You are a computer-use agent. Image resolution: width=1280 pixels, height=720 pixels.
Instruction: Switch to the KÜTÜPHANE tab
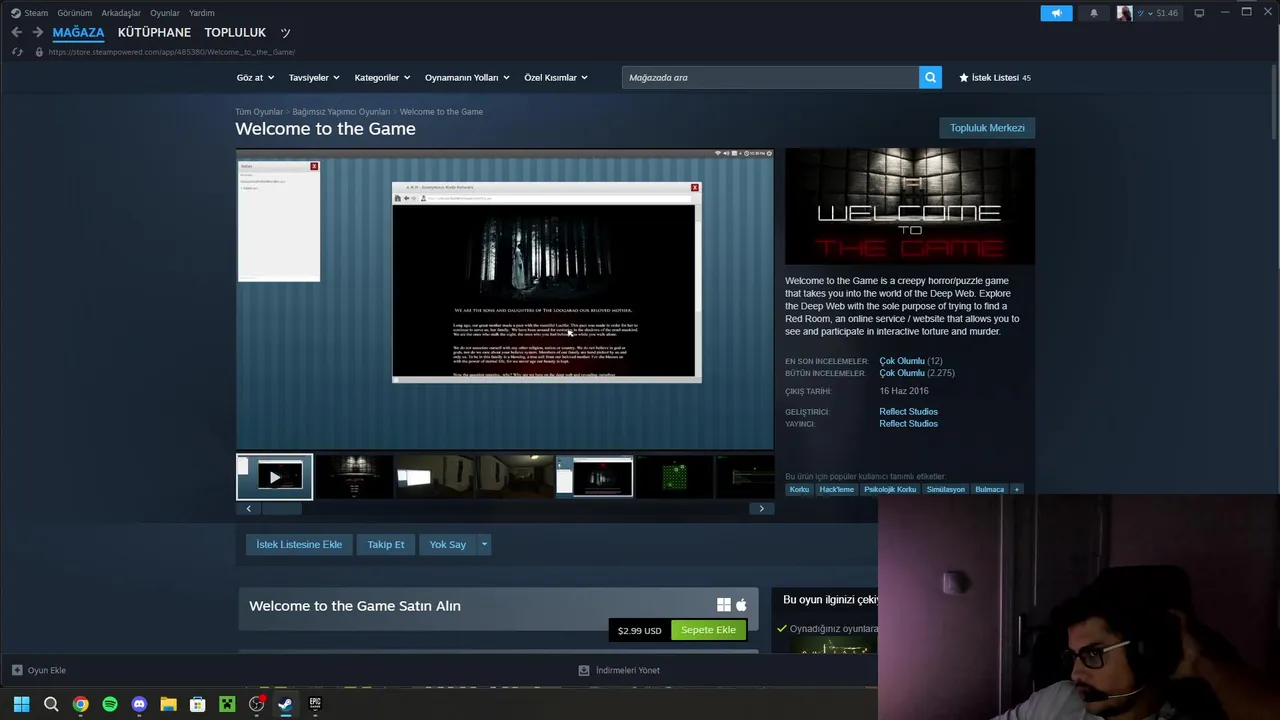[x=154, y=32]
